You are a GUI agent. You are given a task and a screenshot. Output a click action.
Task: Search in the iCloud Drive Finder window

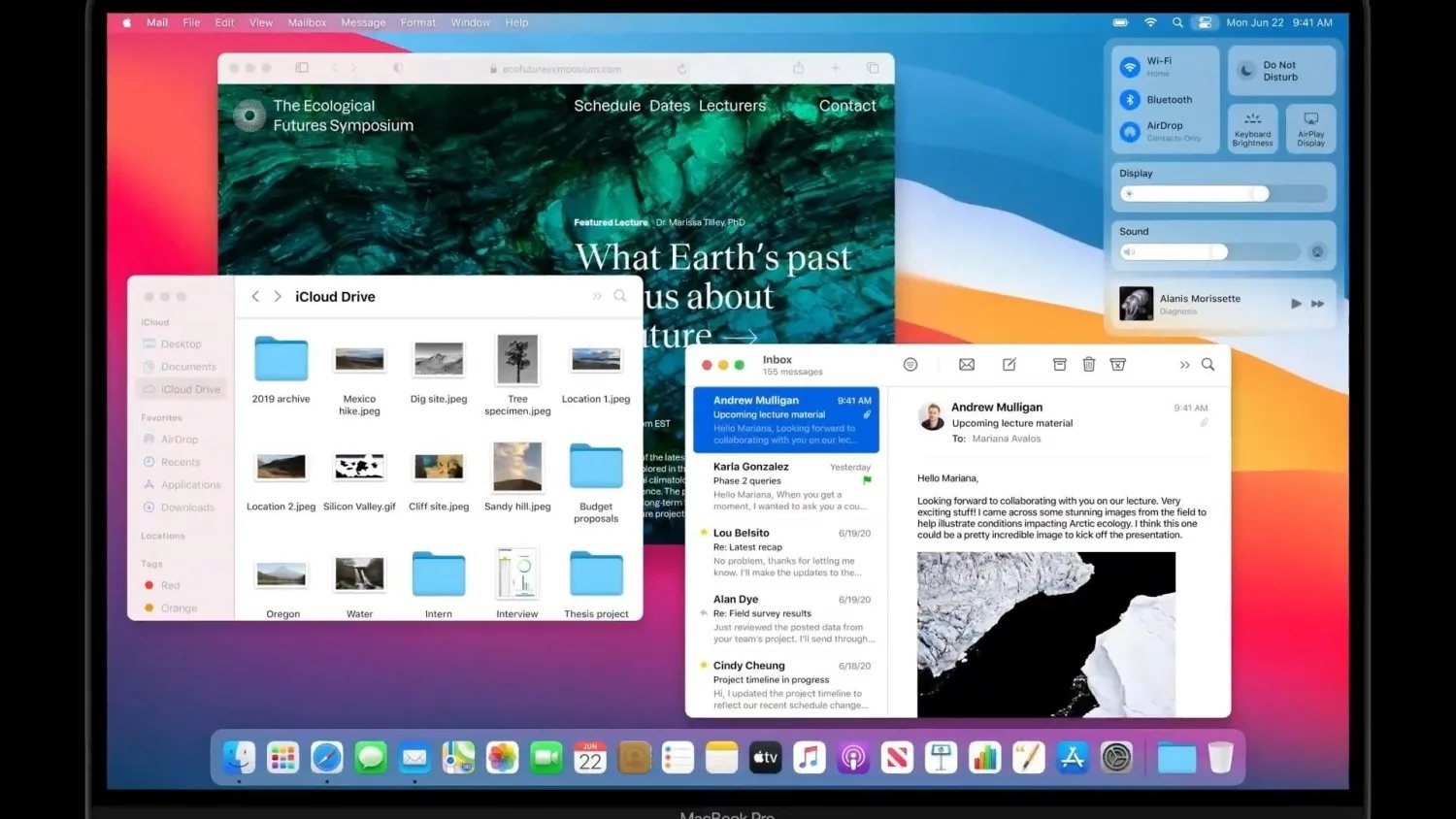620,296
